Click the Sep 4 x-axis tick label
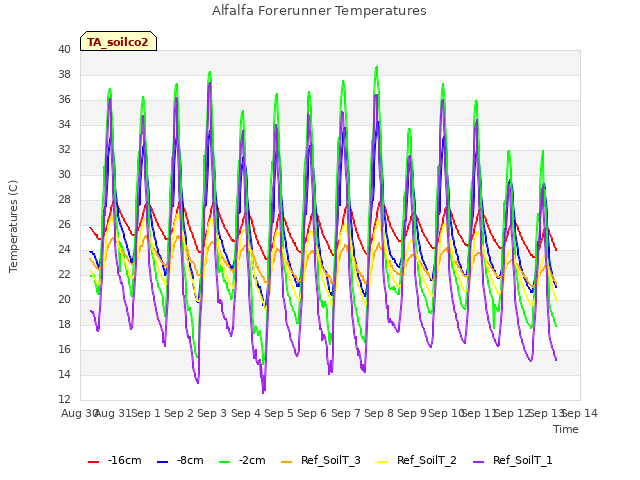This screenshot has height=480, width=640. tap(245, 413)
